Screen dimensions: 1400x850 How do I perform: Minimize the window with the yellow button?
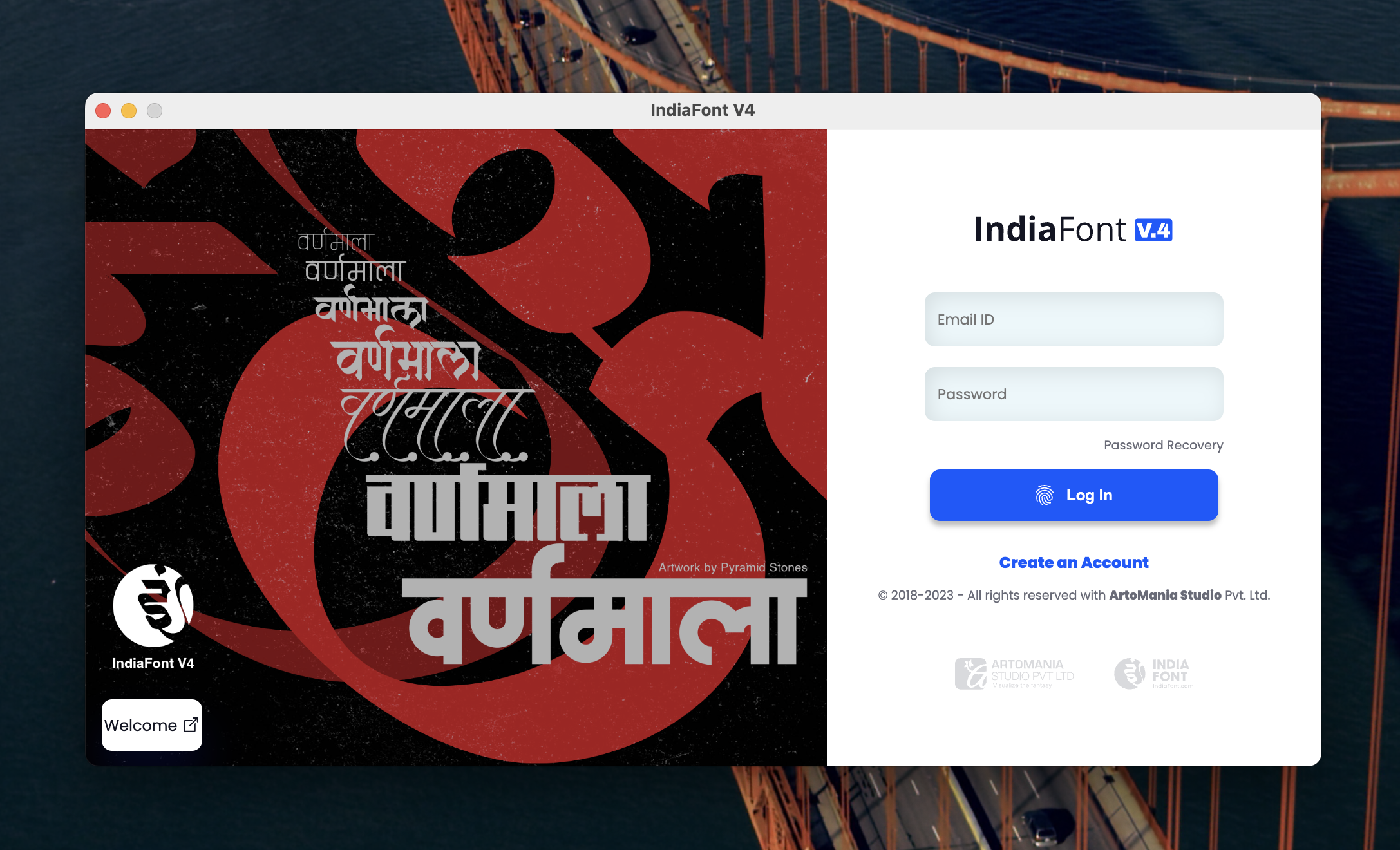tap(129, 111)
